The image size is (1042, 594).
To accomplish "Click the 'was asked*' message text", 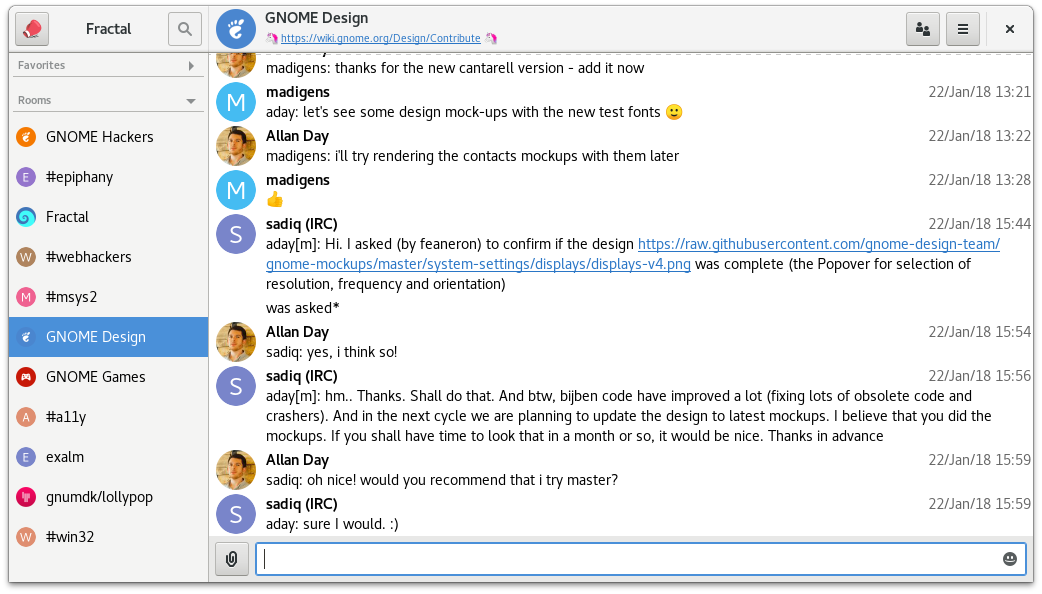I will (x=302, y=308).
